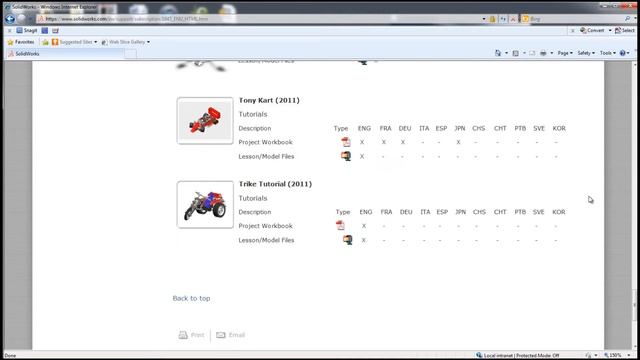
Task: Go back using the browser Back arrow
Action: tap(10, 19)
